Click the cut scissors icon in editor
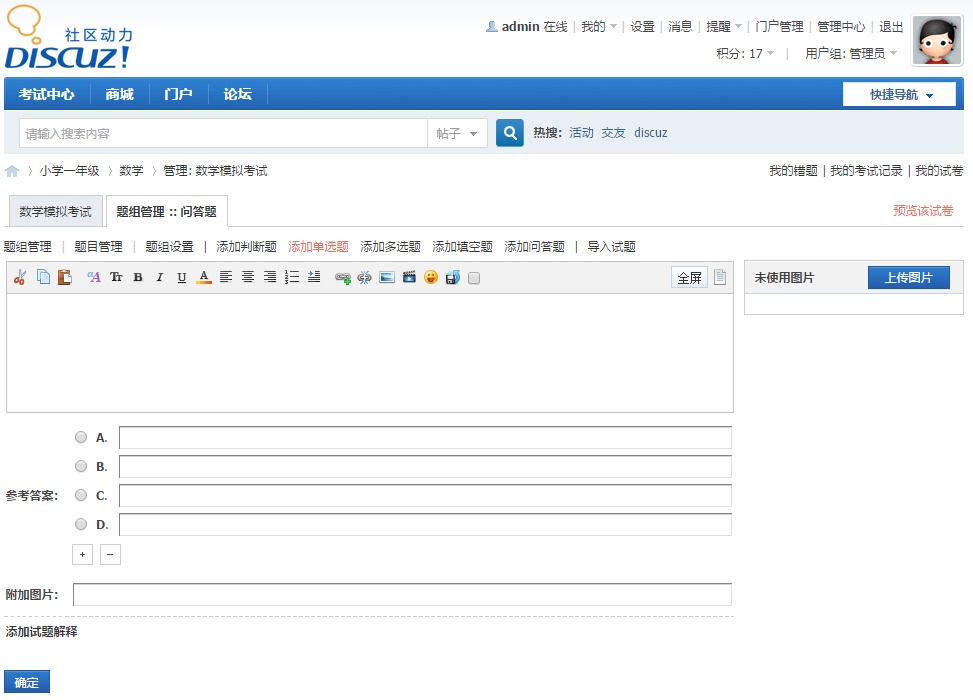 pos(19,278)
